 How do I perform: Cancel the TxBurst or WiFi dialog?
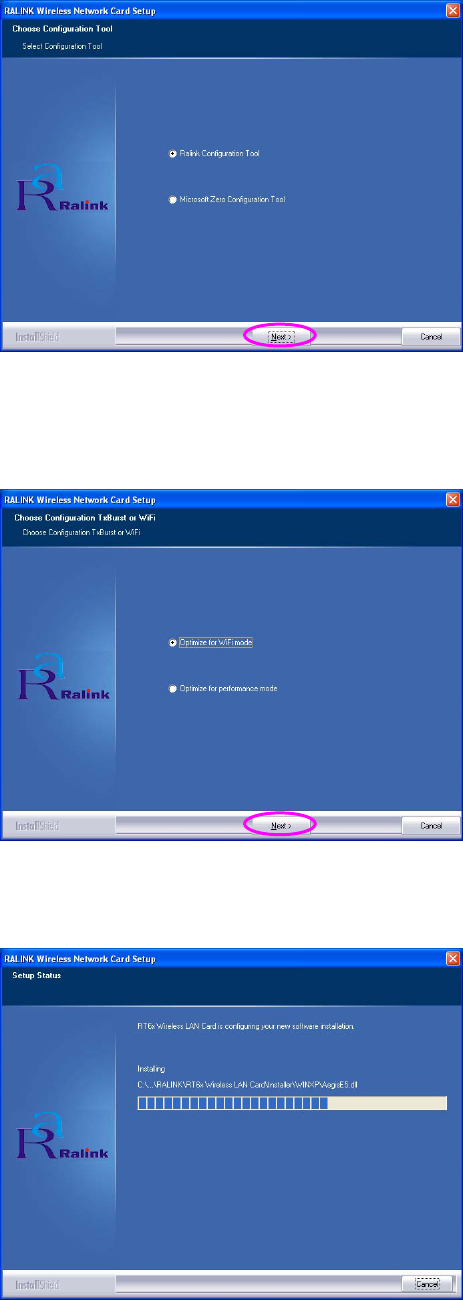coord(431,826)
